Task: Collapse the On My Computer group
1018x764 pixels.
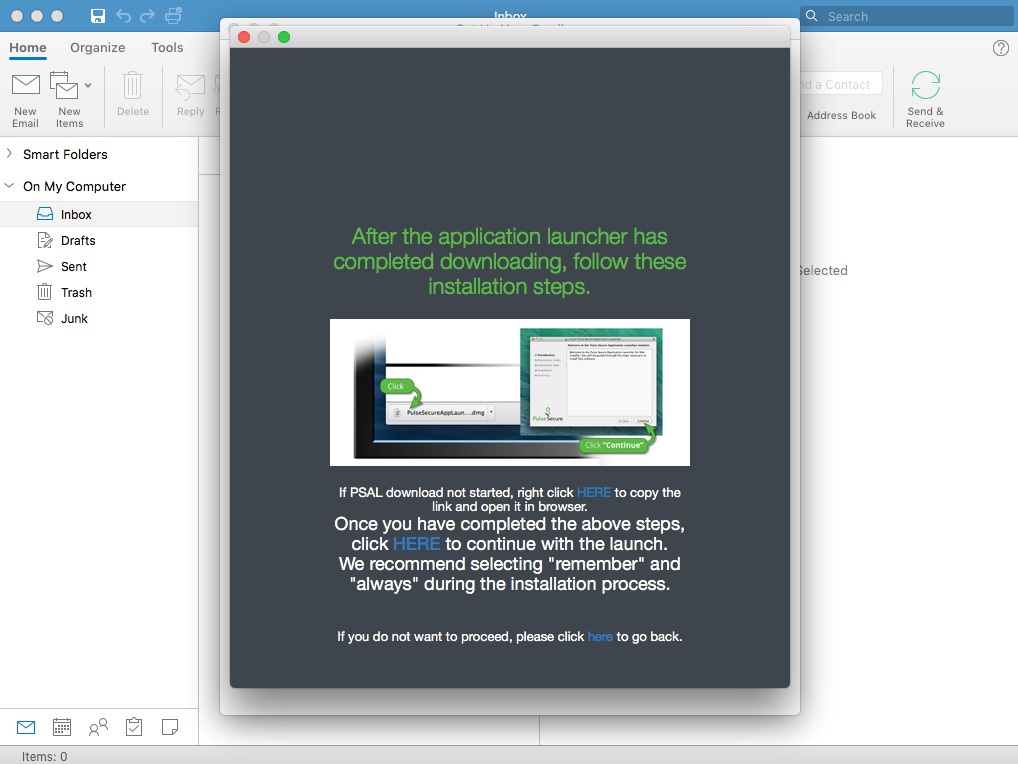Action: coord(9,186)
